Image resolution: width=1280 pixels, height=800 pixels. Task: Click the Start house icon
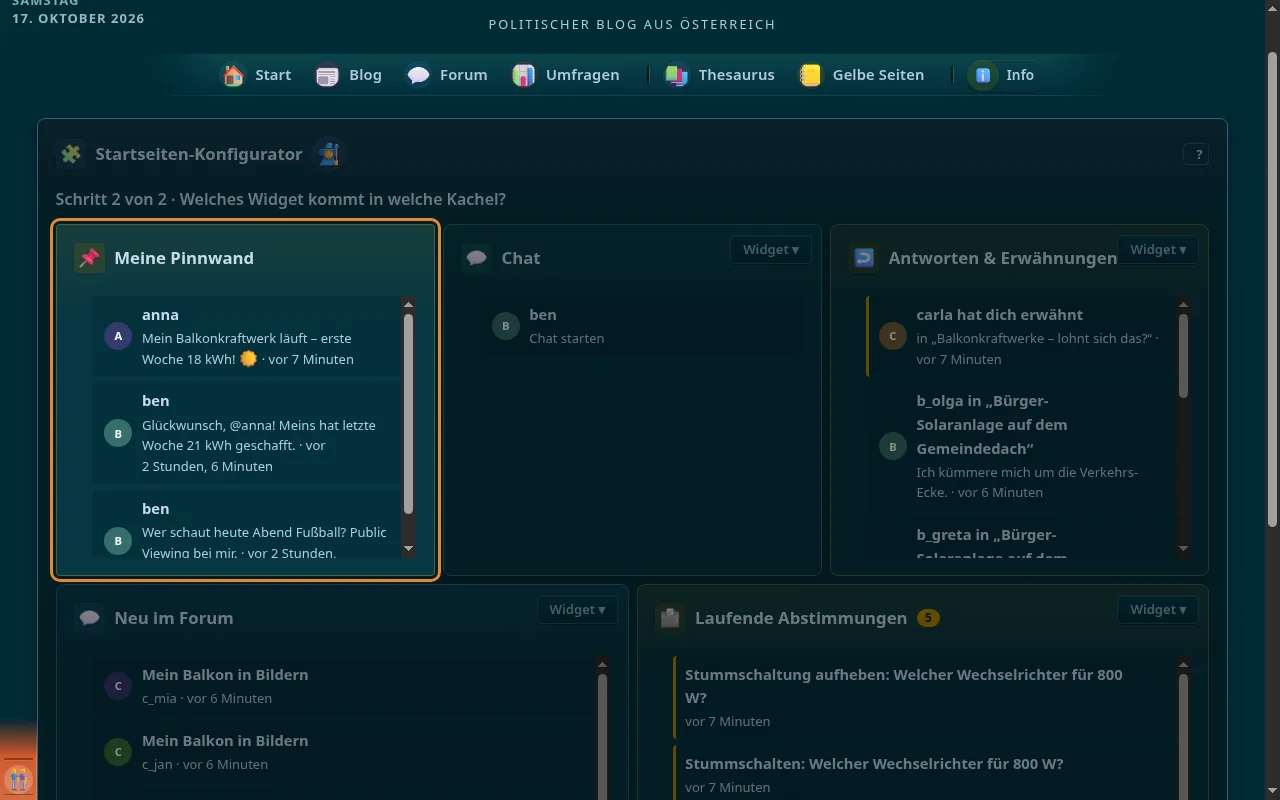[233, 75]
